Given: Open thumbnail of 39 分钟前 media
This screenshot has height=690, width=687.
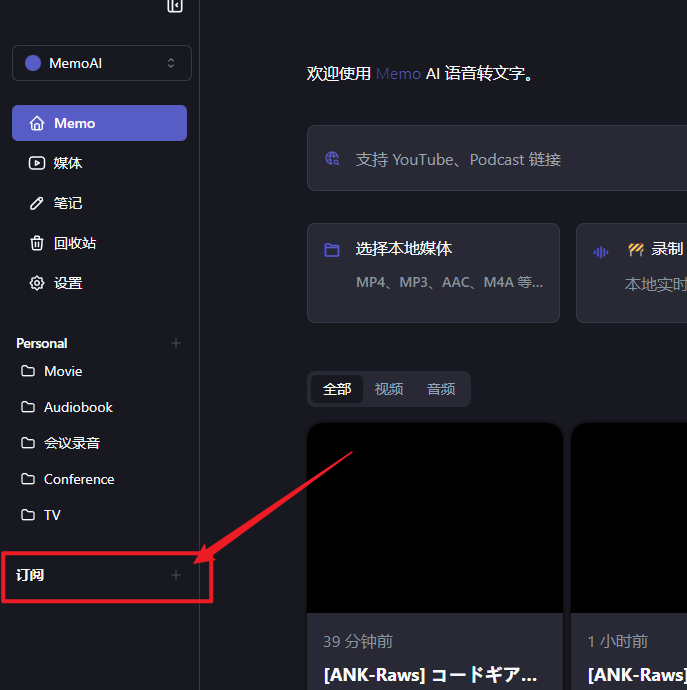Looking at the screenshot, I should 435,518.
